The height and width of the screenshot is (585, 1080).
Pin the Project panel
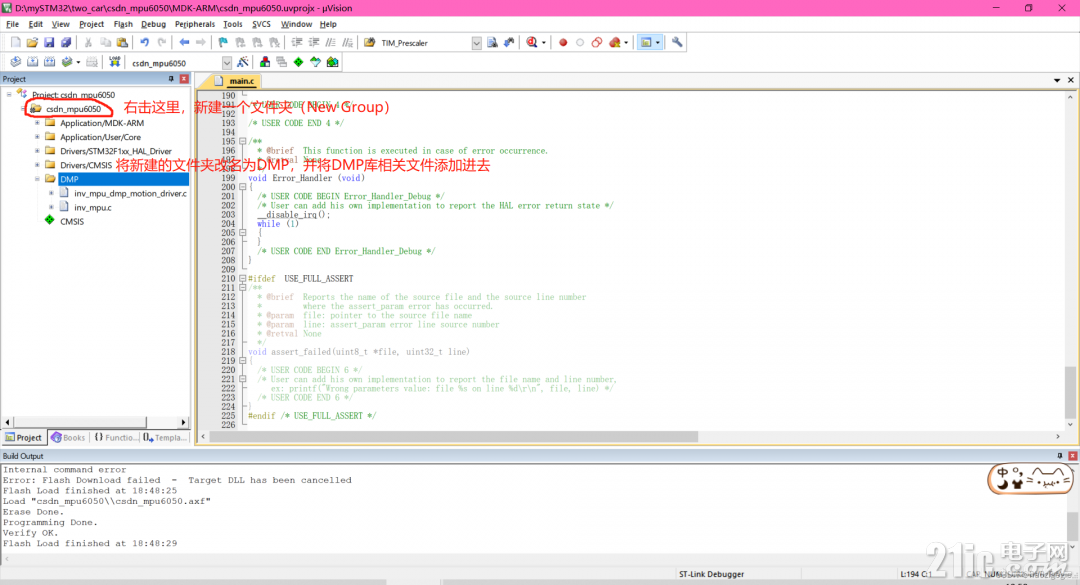click(171, 79)
